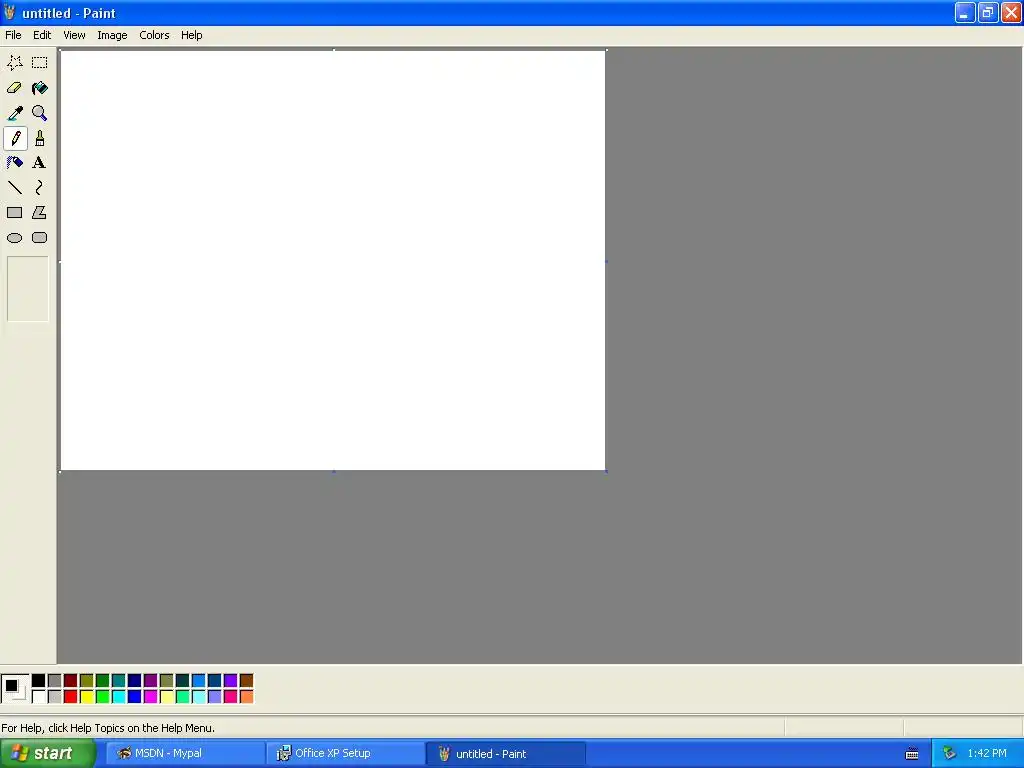Activate the Airbrush spray tool
1024x768 pixels.
pyautogui.click(x=14, y=163)
